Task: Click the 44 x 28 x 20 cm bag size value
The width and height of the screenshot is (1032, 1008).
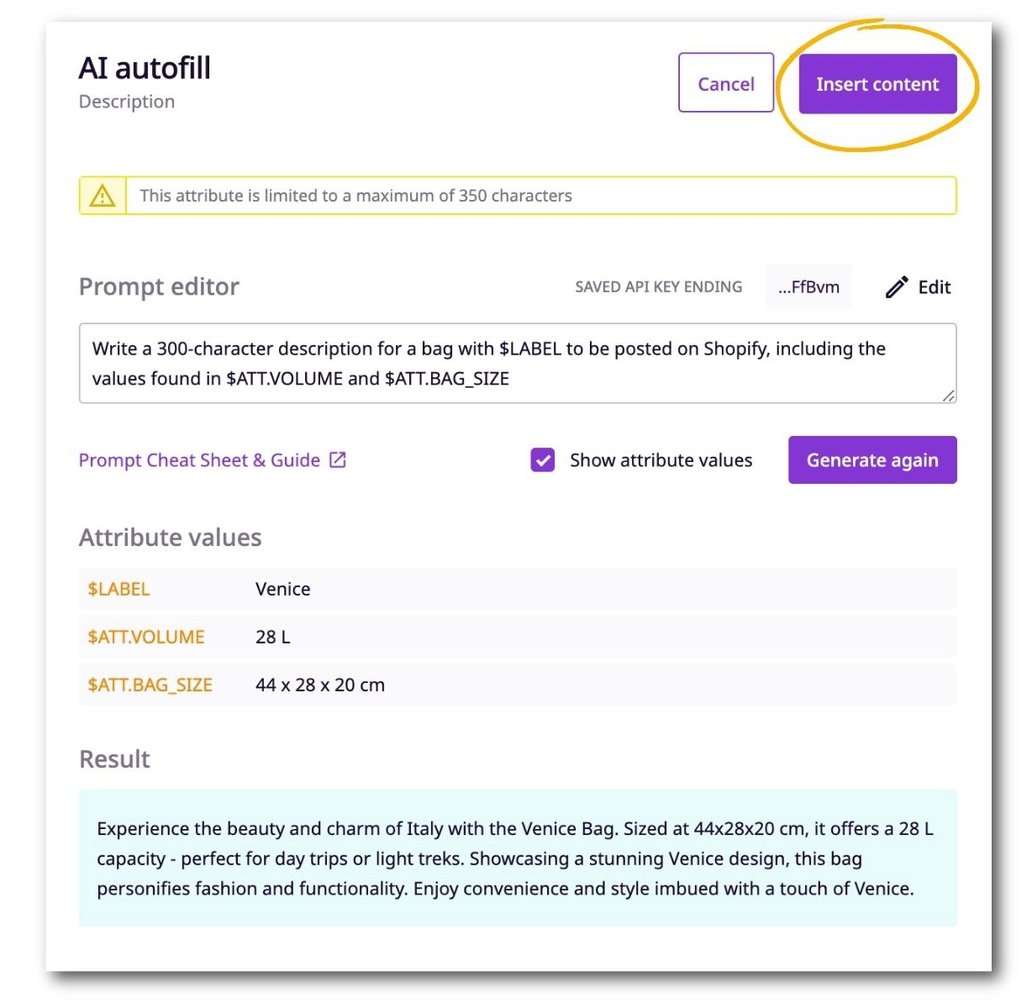Action: tap(319, 685)
